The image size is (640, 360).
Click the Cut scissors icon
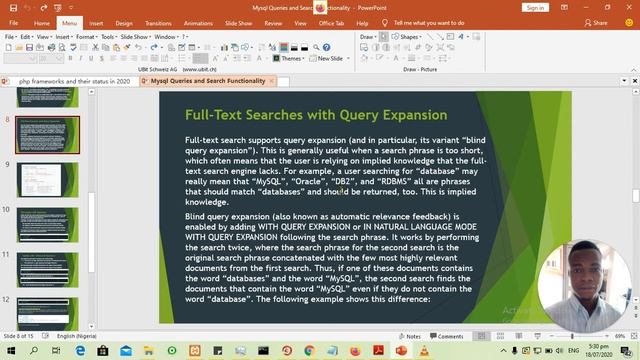pyautogui.click(x=95, y=47)
